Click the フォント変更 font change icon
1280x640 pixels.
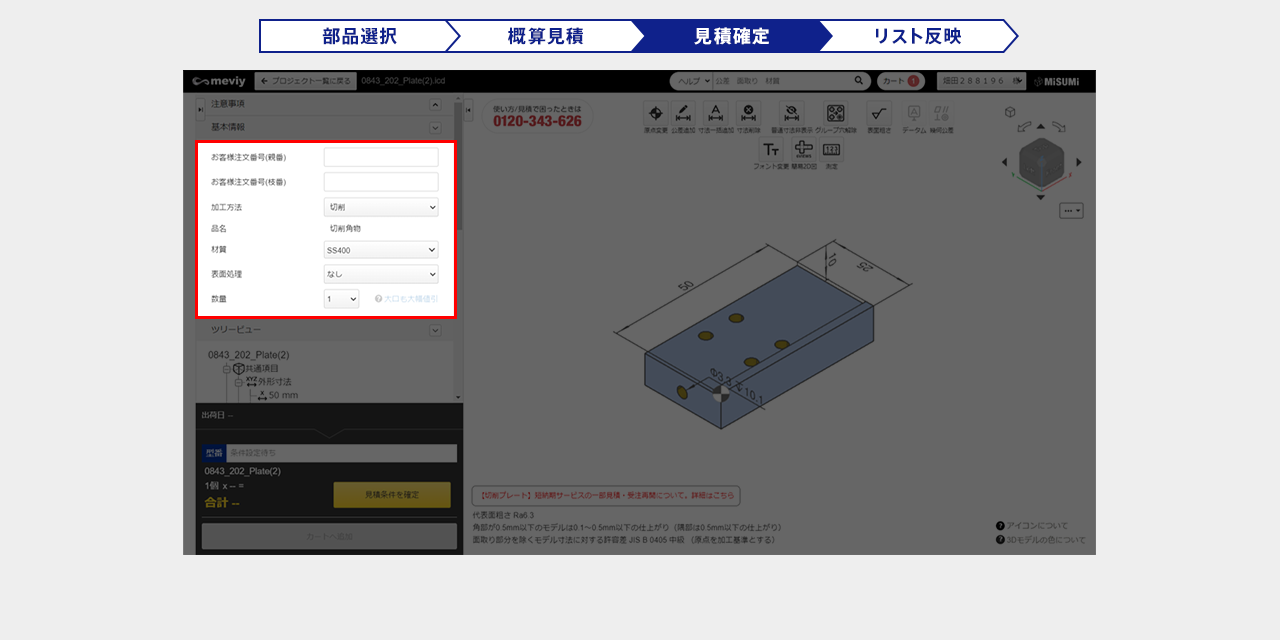point(771,150)
